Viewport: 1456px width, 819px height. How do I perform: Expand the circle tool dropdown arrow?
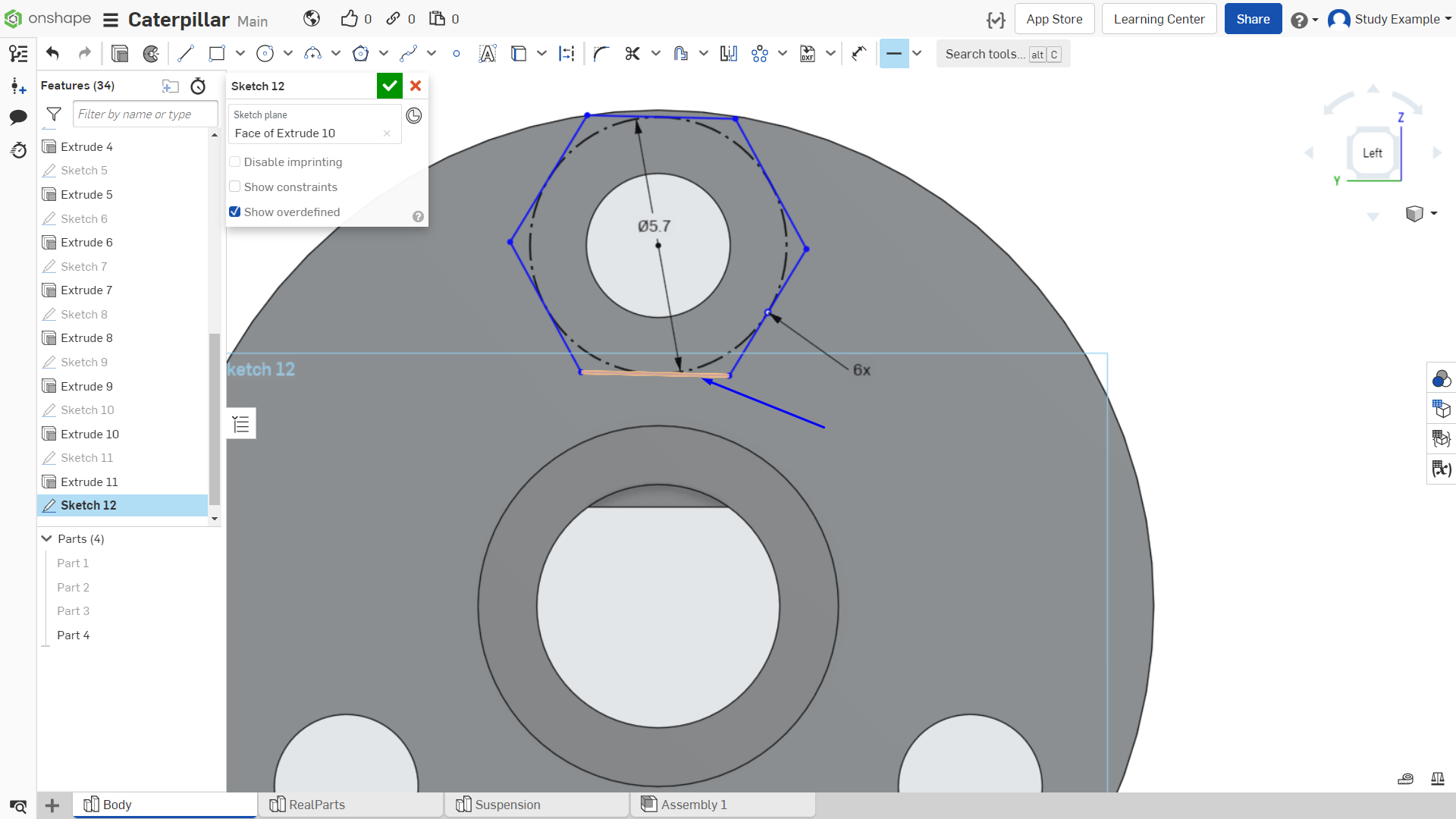point(288,54)
